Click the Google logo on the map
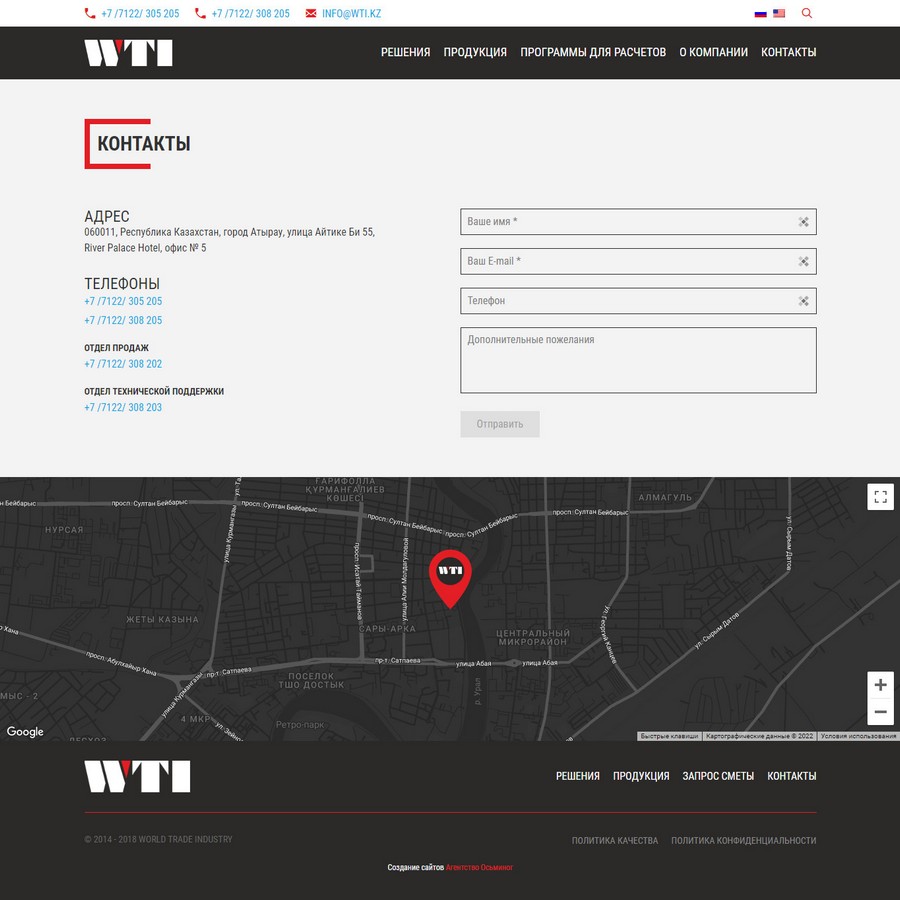Screen dimensions: 900x900 pyautogui.click(x=25, y=732)
